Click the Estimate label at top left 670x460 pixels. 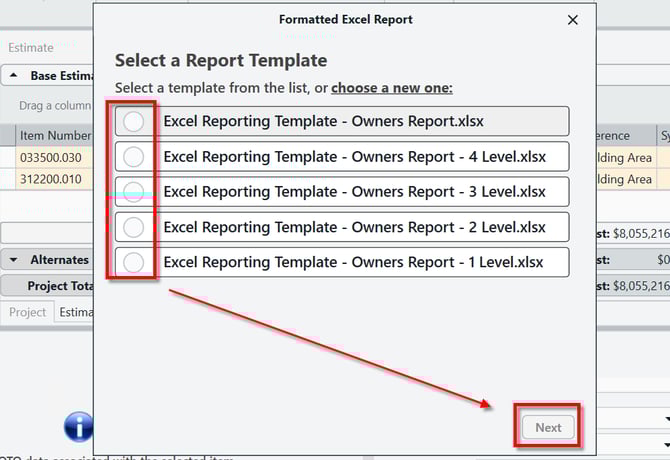point(31,47)
